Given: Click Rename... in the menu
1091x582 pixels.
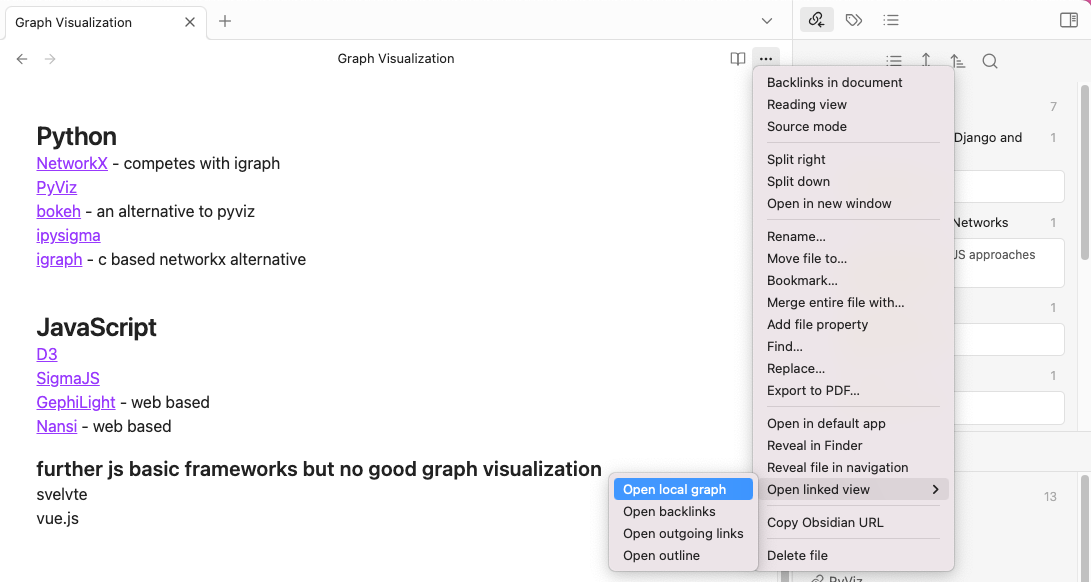Looking at the screenshot, I should point(853,237).
